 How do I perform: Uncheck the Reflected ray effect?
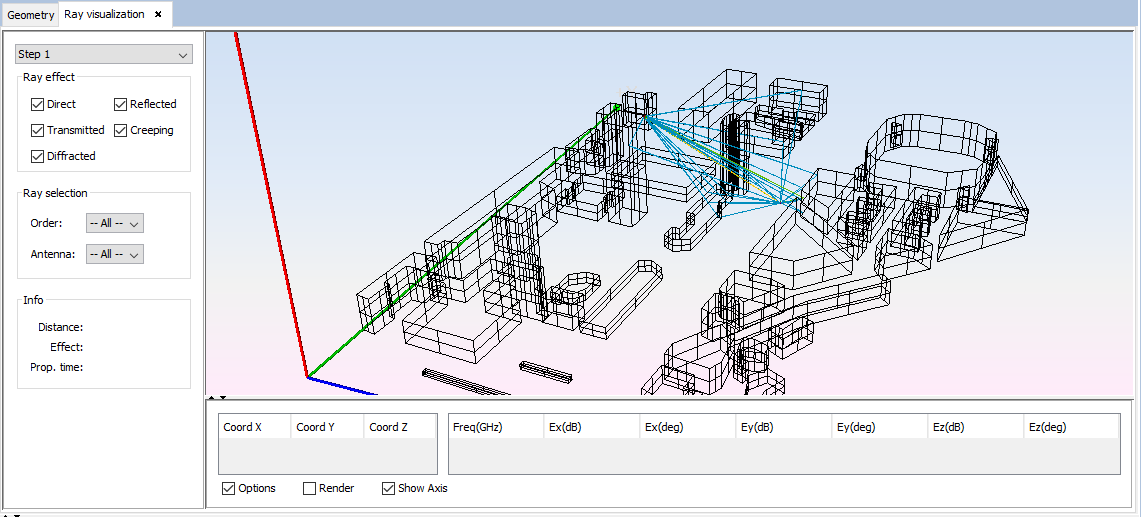tap(121, 104)
